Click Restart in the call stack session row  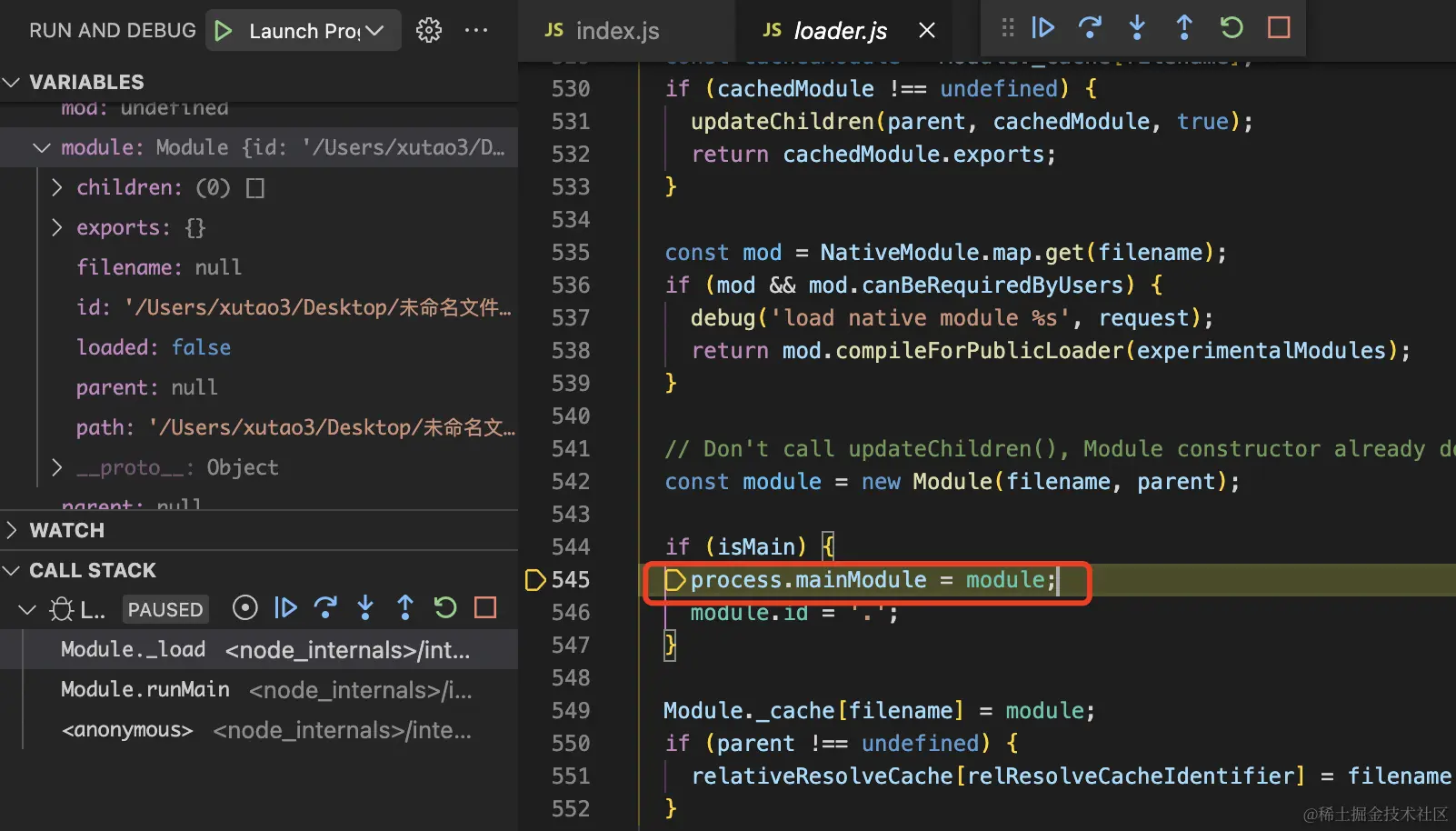[x=445, y=607]
